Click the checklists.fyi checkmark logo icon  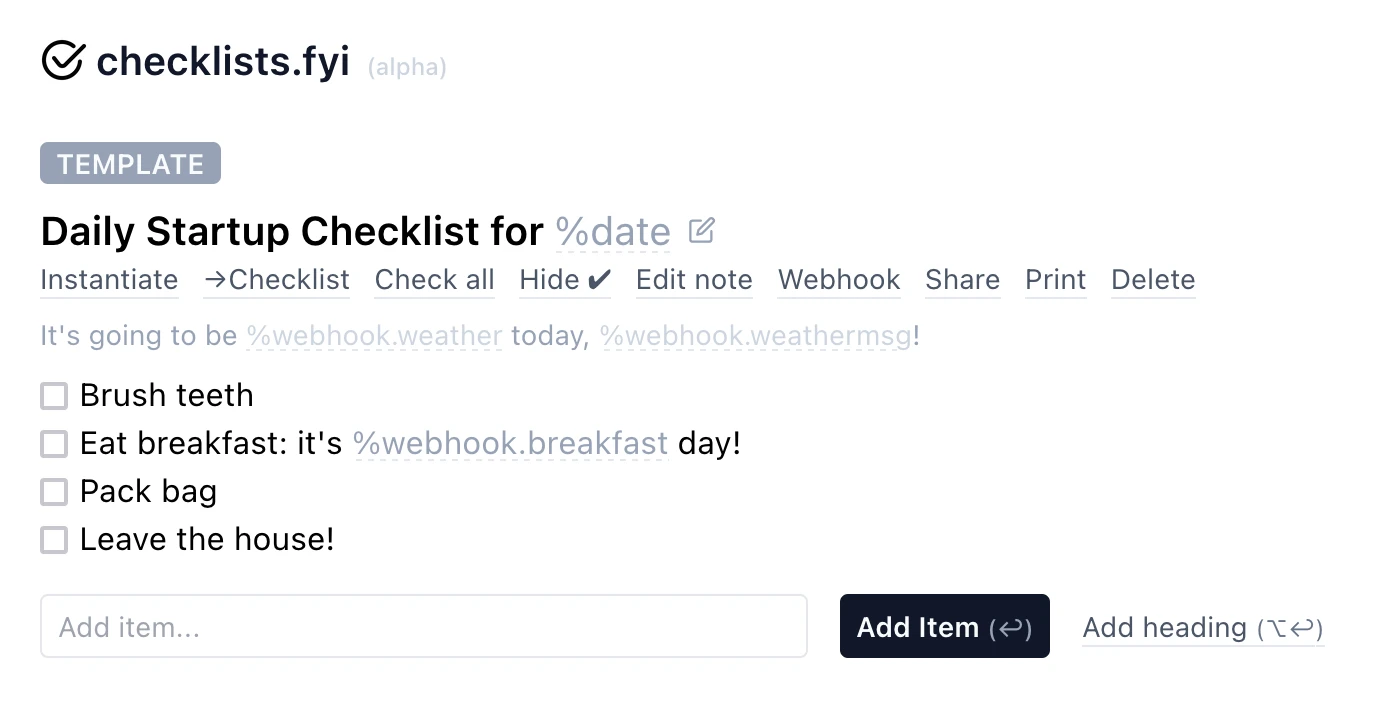tap(63, 60)
